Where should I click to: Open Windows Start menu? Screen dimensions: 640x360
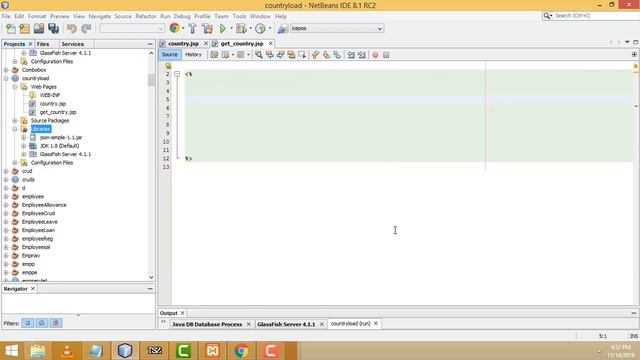11,350
